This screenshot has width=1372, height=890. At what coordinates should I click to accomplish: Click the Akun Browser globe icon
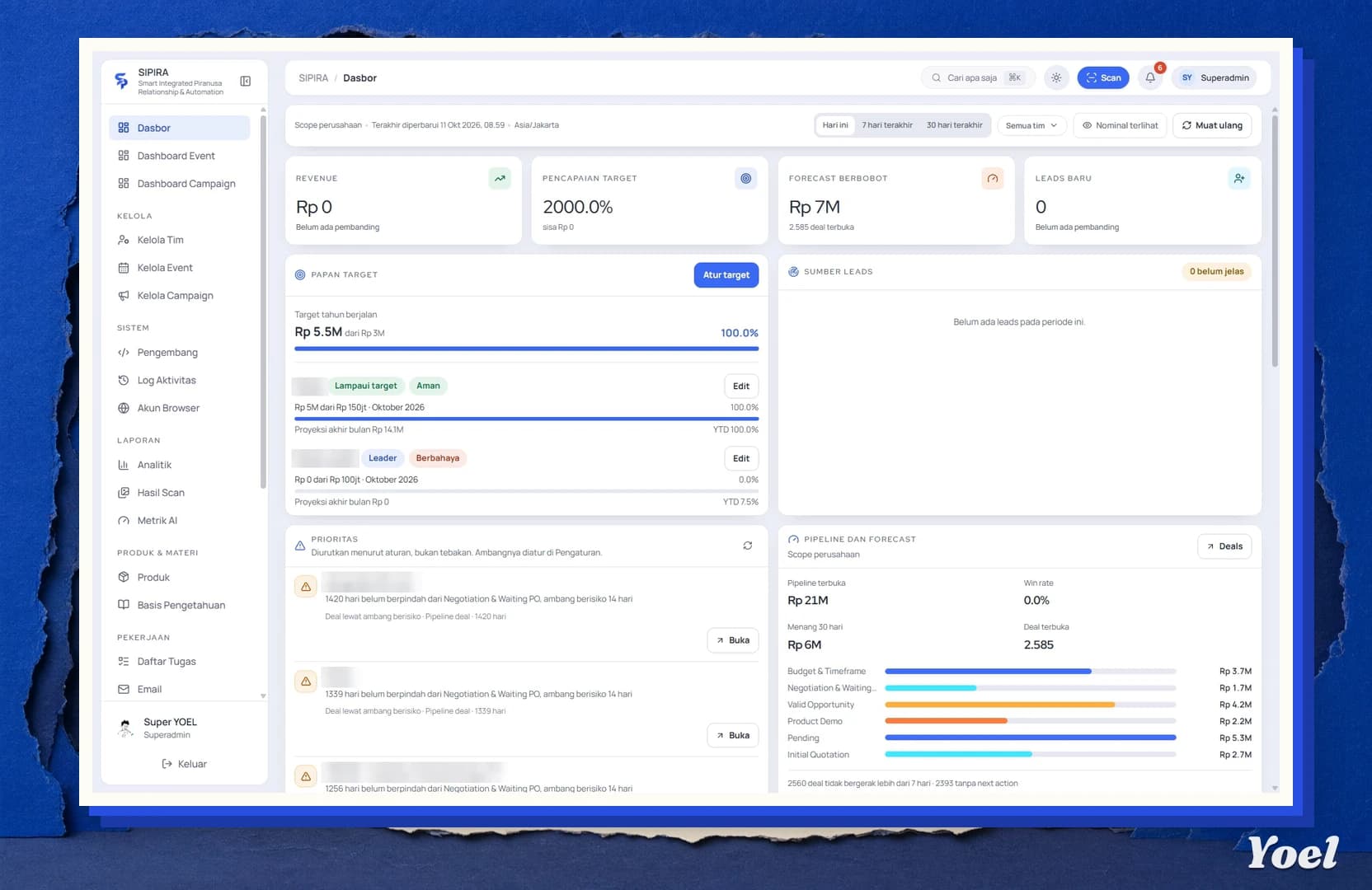124,408
